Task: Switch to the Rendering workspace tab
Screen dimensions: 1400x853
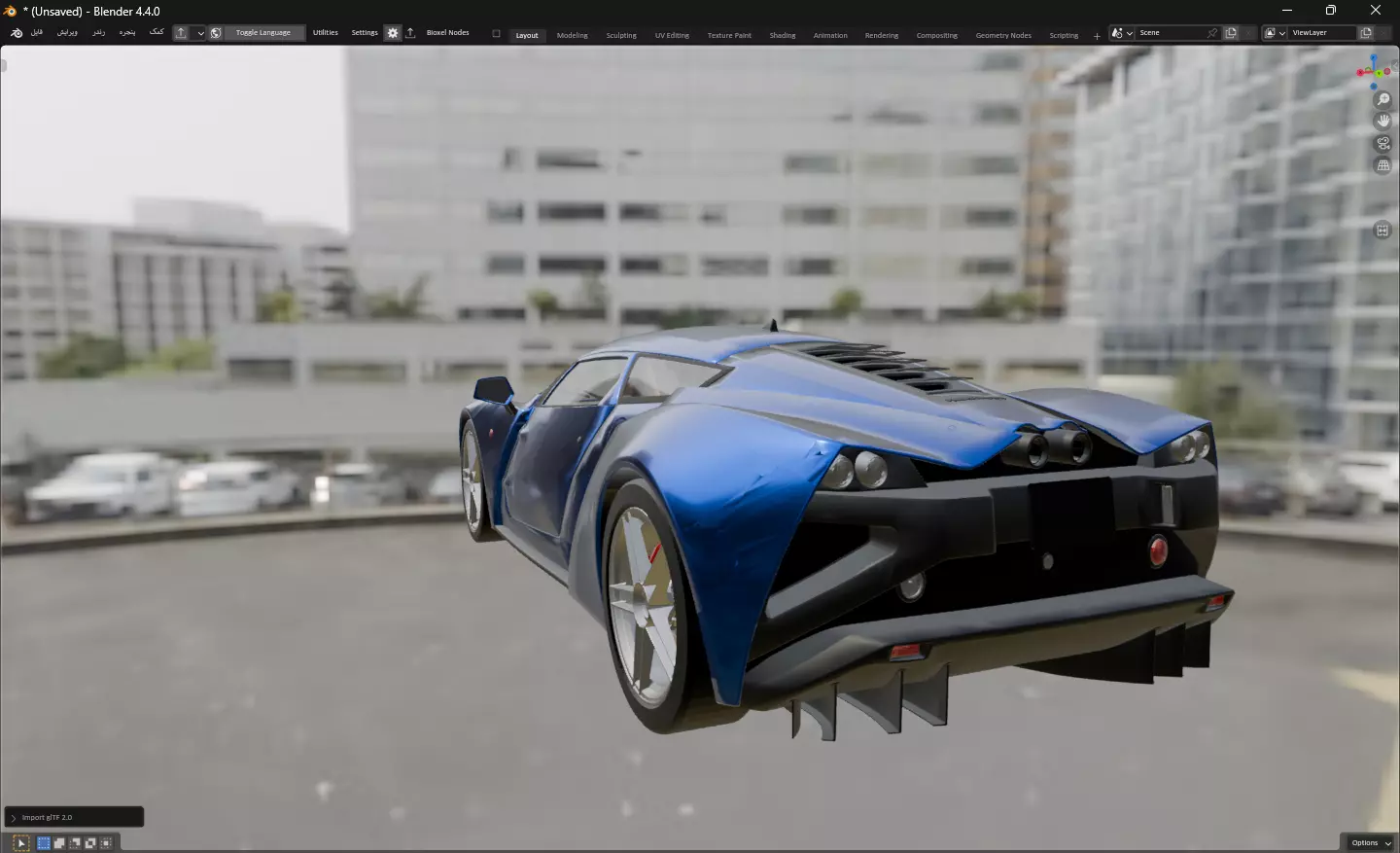Action: 882,35
